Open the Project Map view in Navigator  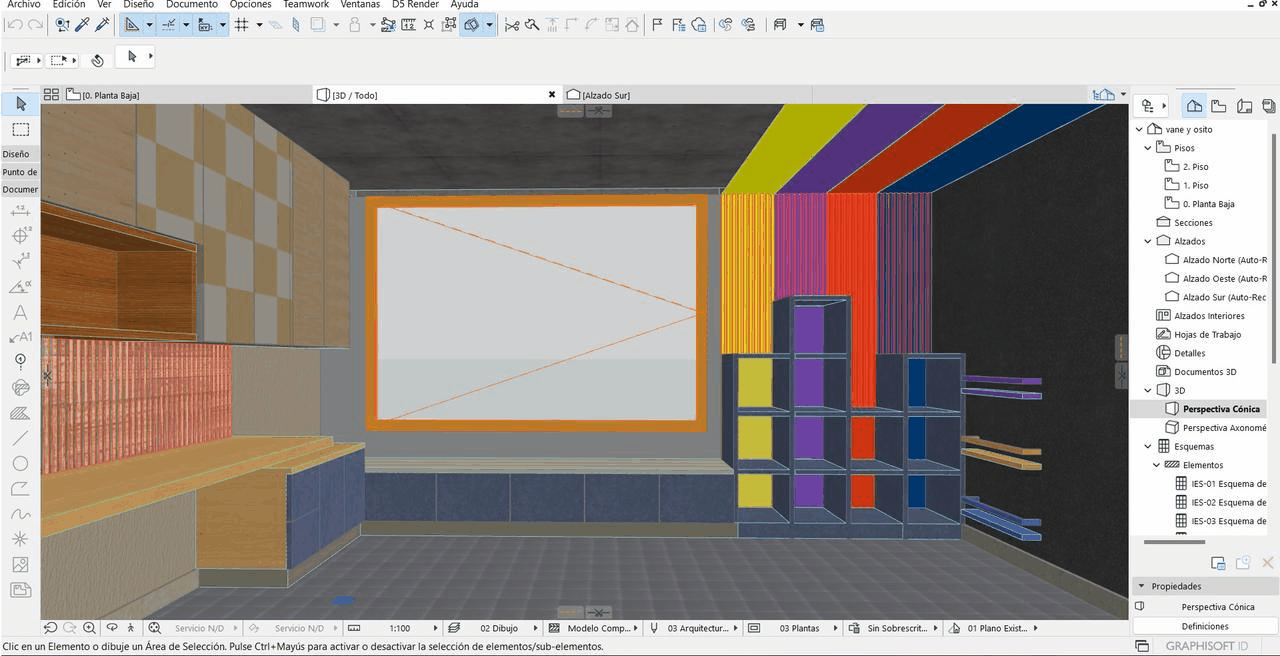(1194, 106)
